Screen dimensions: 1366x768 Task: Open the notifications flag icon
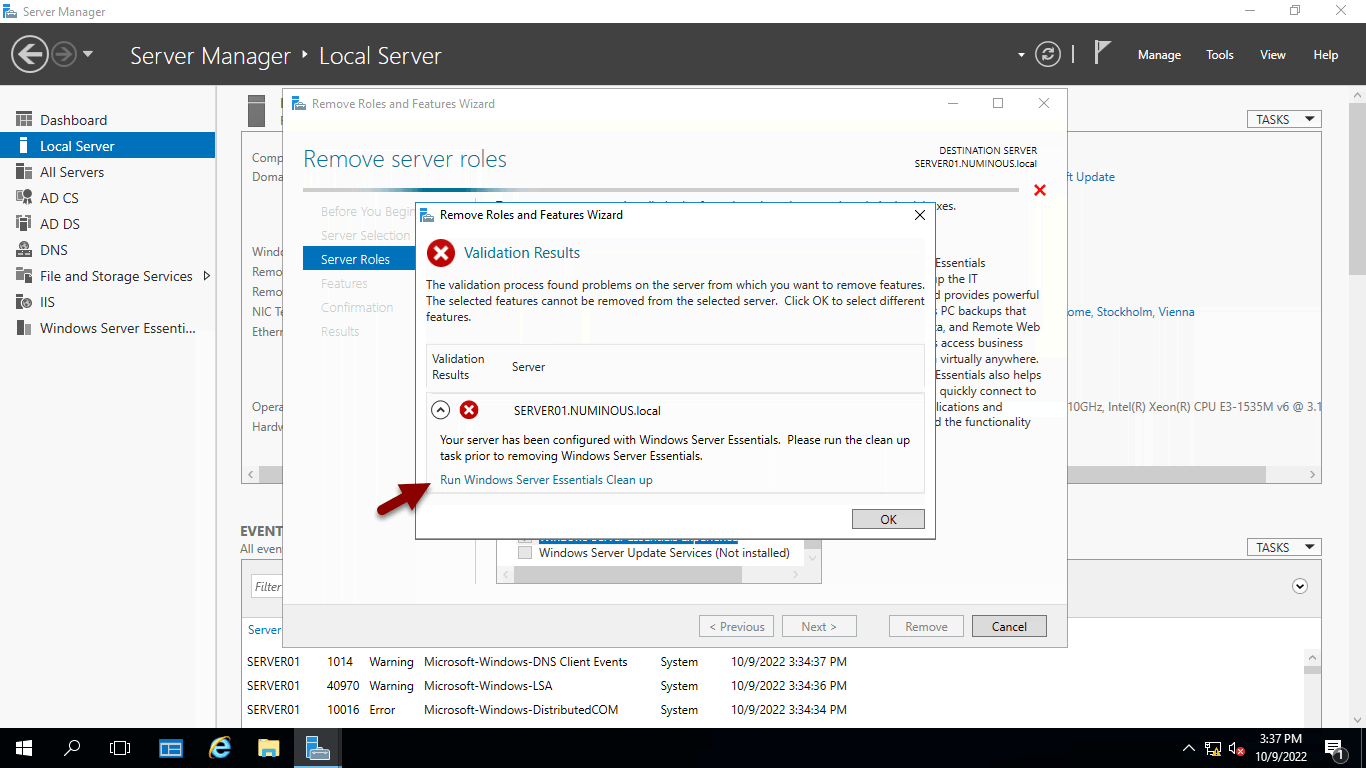(x=1102, y=53)
